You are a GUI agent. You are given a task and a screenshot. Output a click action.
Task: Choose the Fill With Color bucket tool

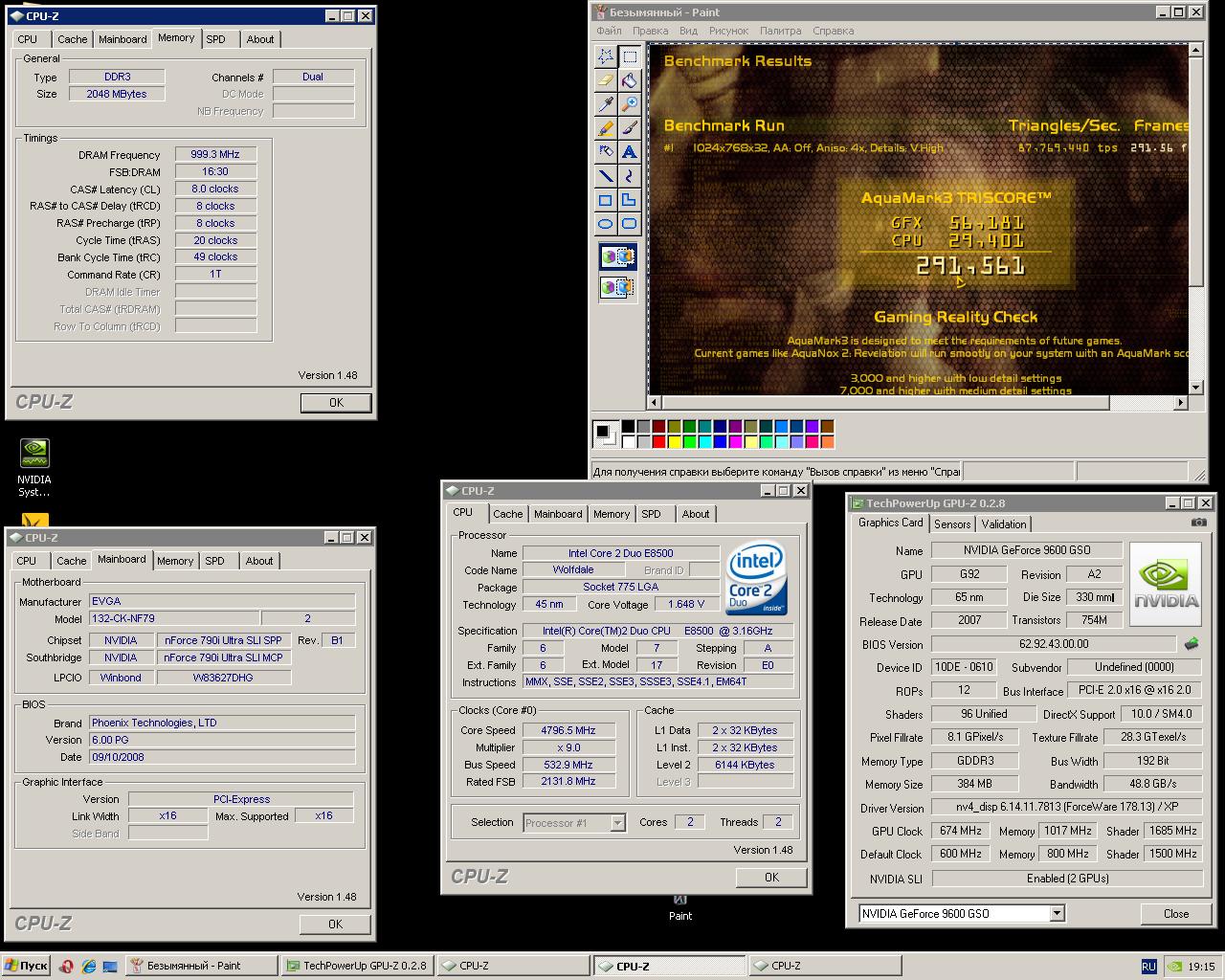click(629, 79)
